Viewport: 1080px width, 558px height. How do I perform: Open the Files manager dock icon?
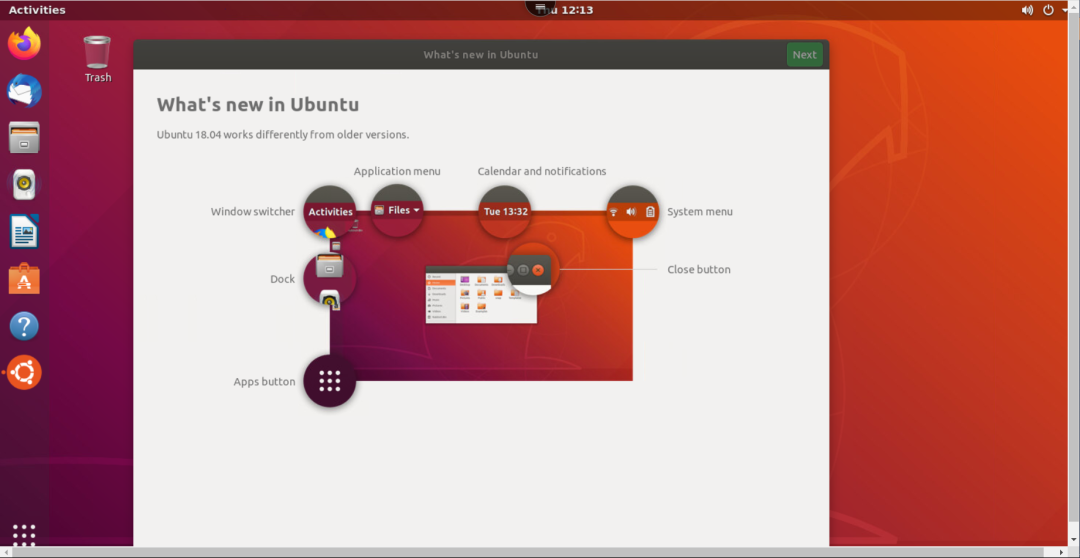24,137
